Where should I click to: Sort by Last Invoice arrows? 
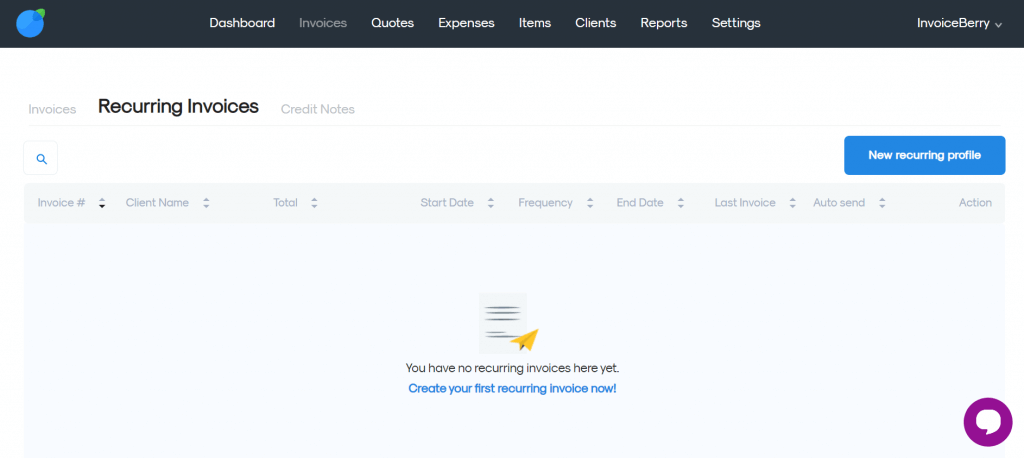click(792, 203)
